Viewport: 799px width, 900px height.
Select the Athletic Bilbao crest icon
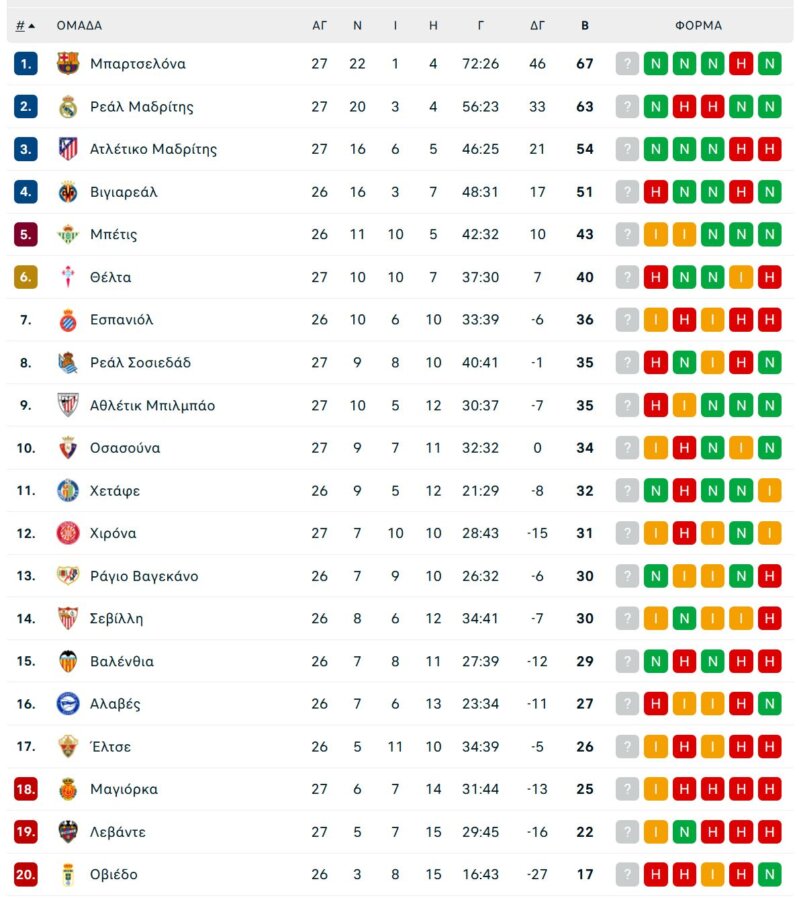coord(67,405)
